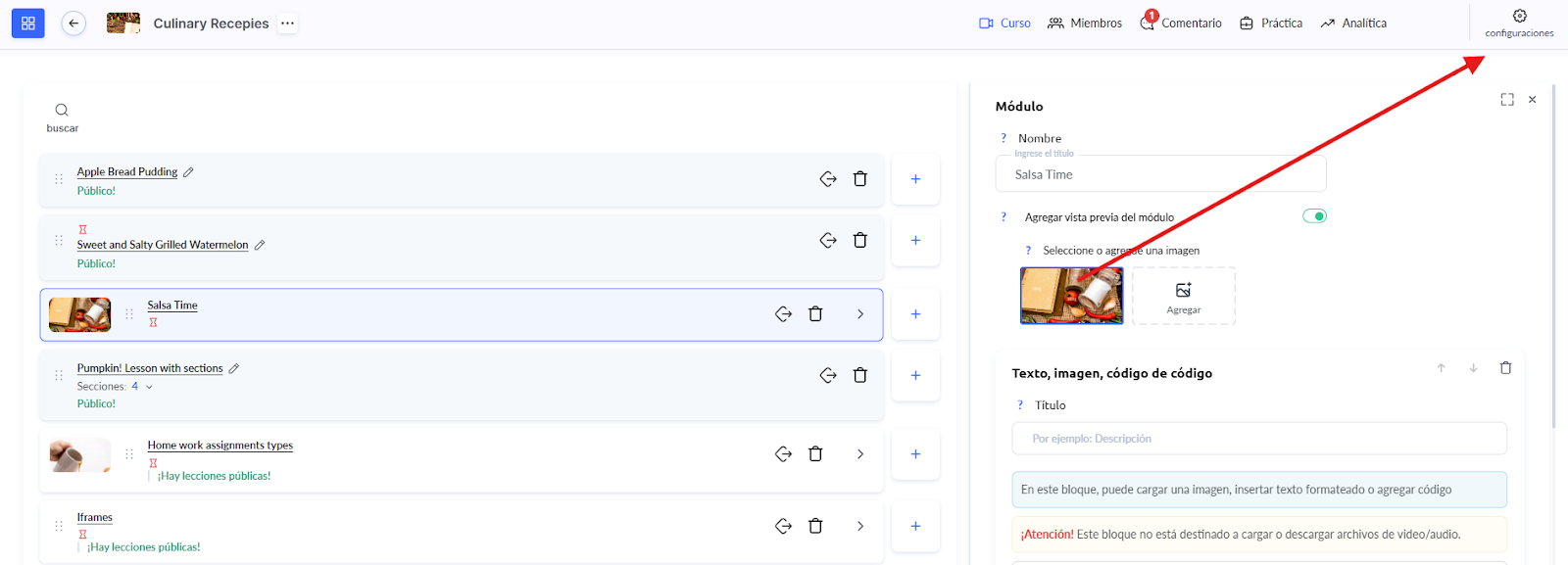
Task: Click move icon for Salsa Time module
Action: pyautogui.click(x=783, y=314)
